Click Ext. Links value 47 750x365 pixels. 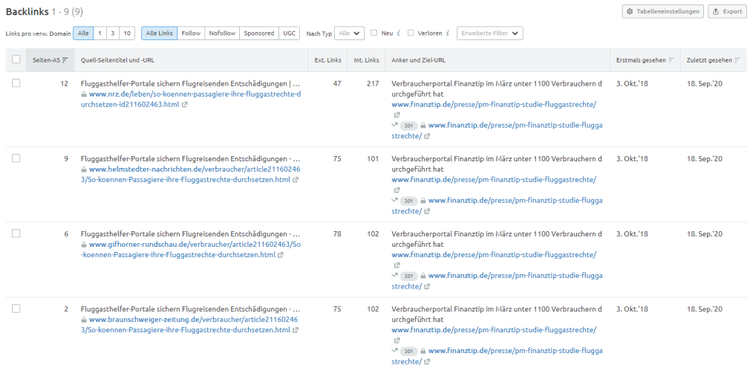pos(337,84)
